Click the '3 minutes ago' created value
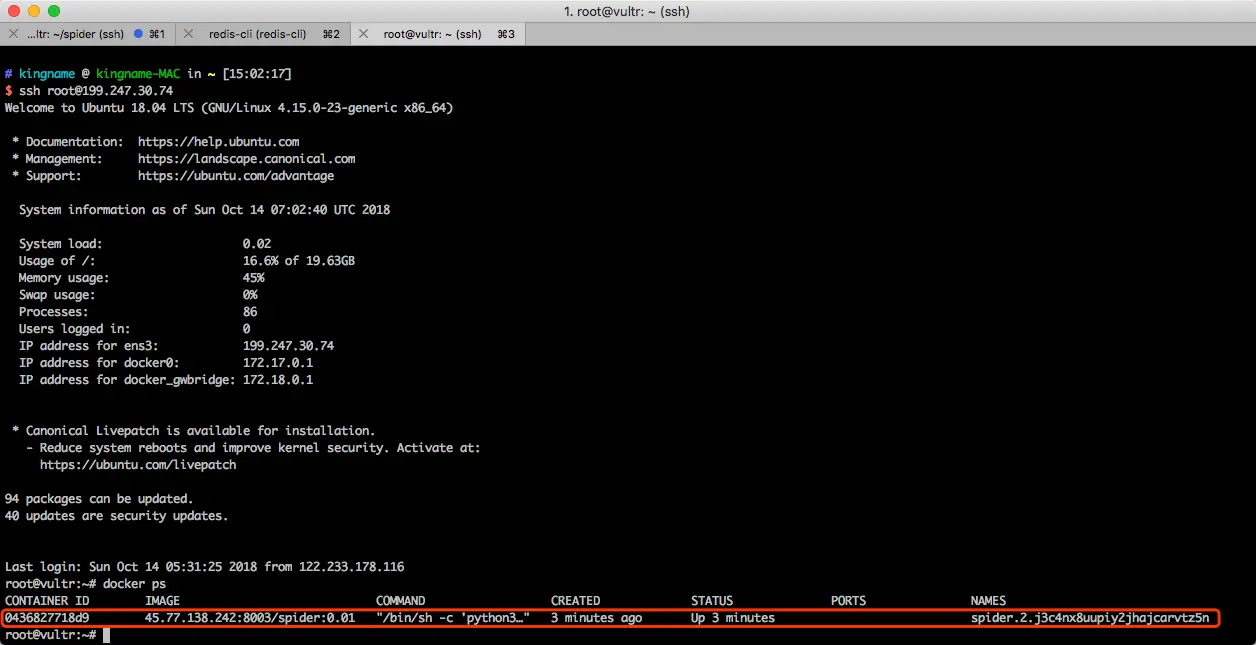1256x645 pixels. (597, 618)
